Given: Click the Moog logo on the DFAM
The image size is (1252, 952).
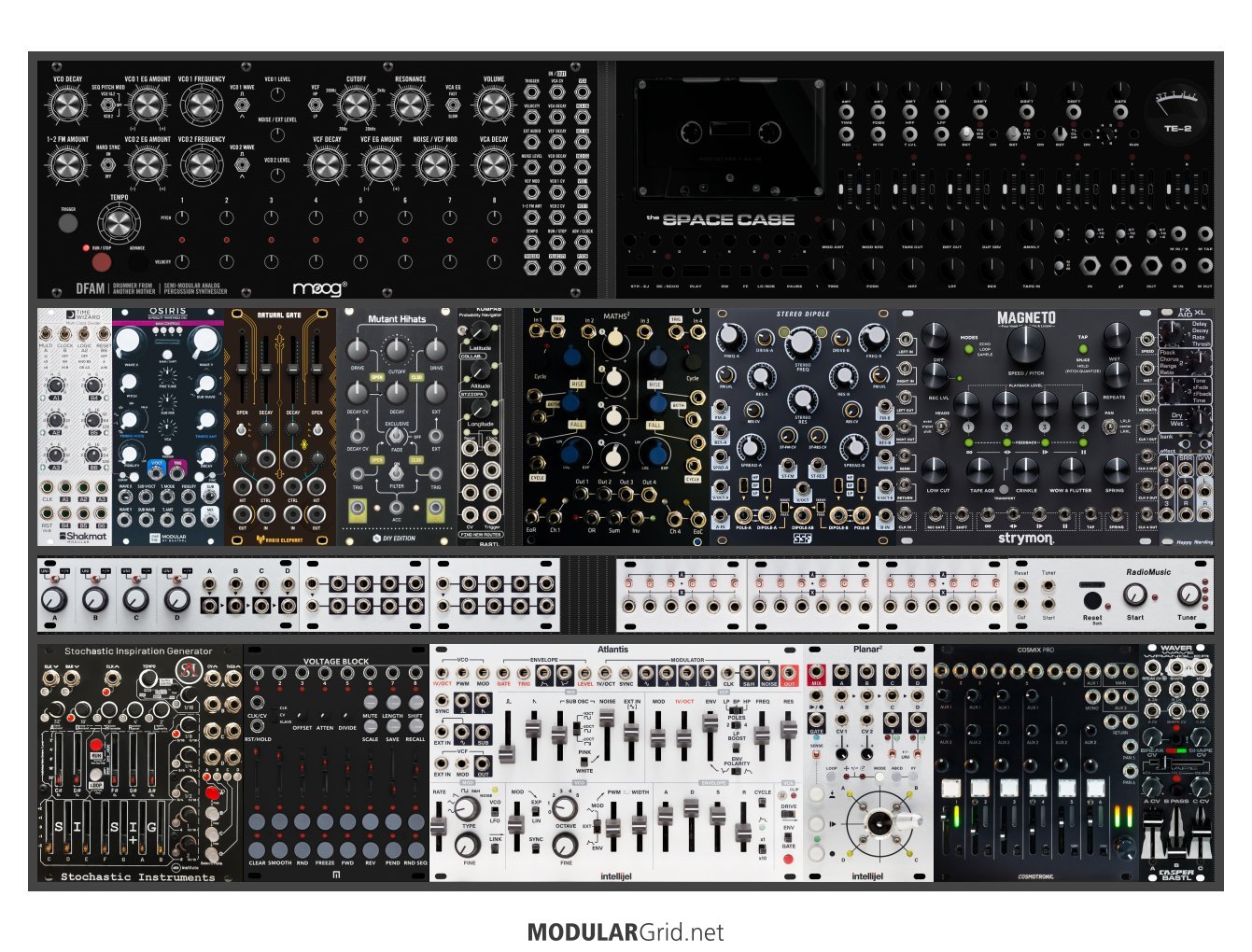Looking at the screenshot, I should (x=319, y=287).
